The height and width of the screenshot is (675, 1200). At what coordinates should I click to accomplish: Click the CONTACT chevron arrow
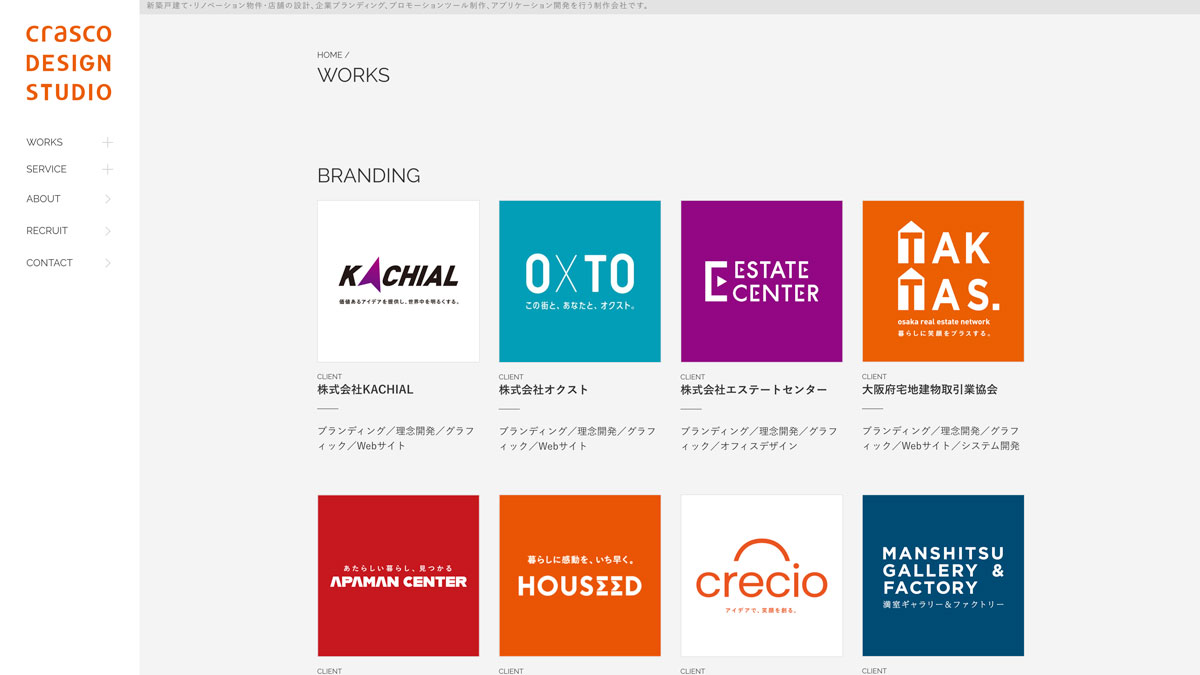(108, 263)
